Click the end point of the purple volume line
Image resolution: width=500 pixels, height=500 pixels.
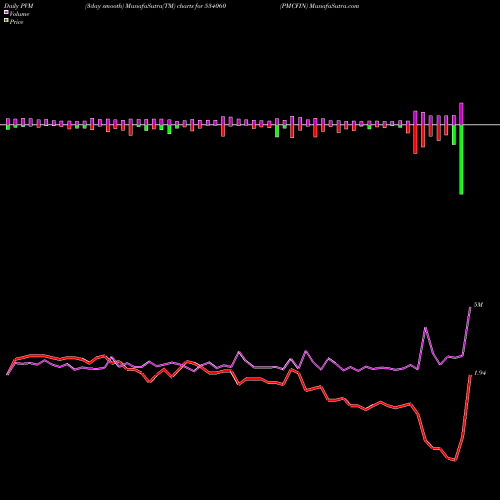click(x=470, y=307)
